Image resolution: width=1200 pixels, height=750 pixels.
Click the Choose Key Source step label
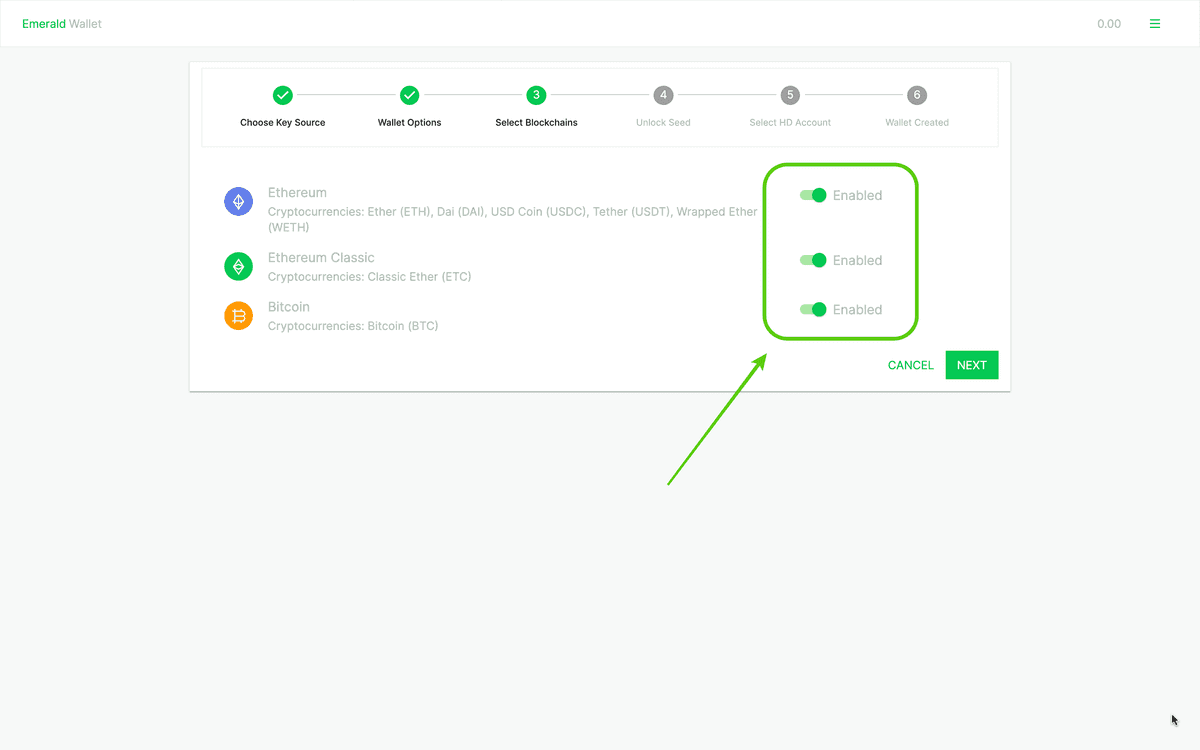coord(282,122)
